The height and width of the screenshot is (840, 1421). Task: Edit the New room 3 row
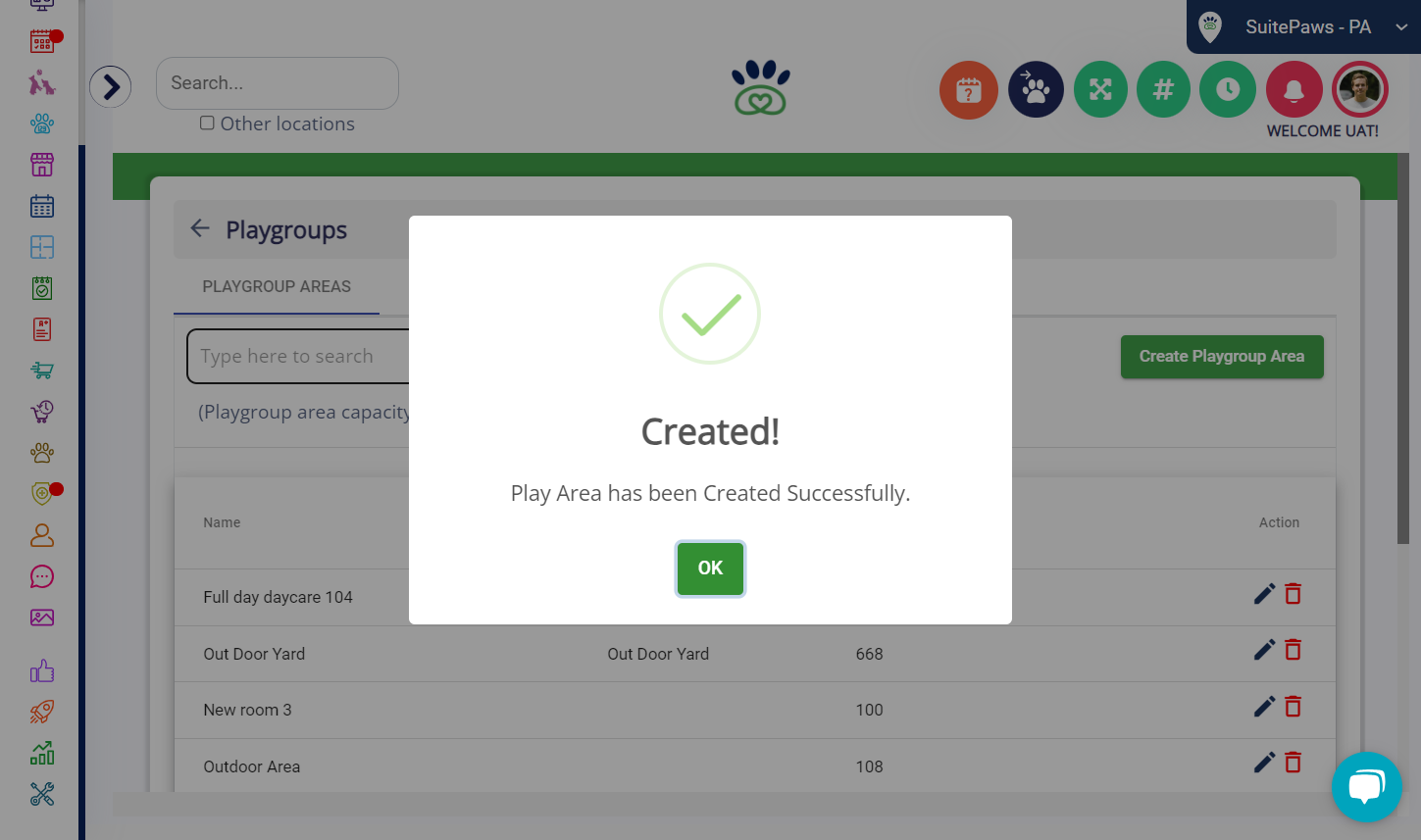[1265, 707]
